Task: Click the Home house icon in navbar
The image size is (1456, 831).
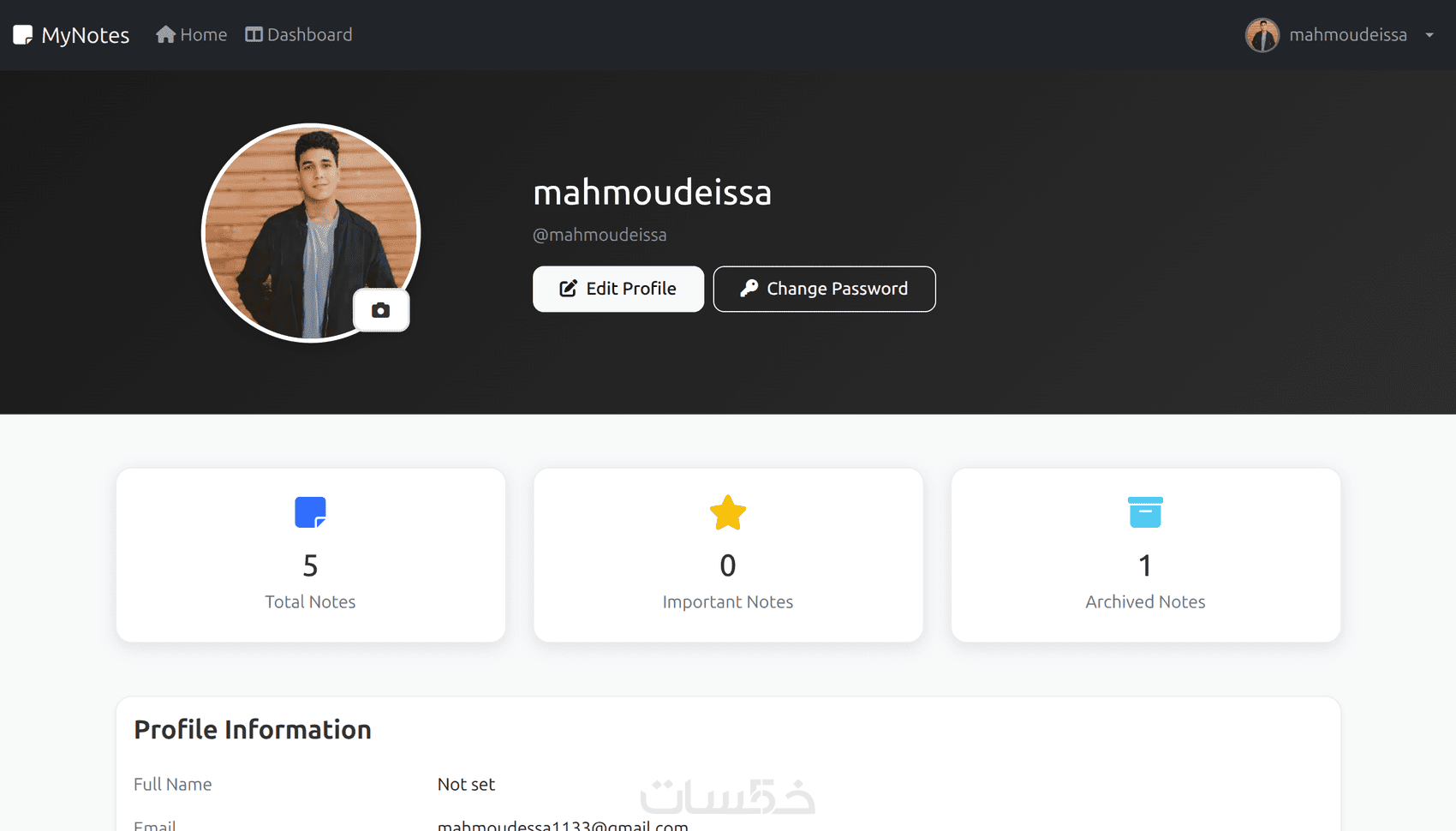Action: click(165, 34)
